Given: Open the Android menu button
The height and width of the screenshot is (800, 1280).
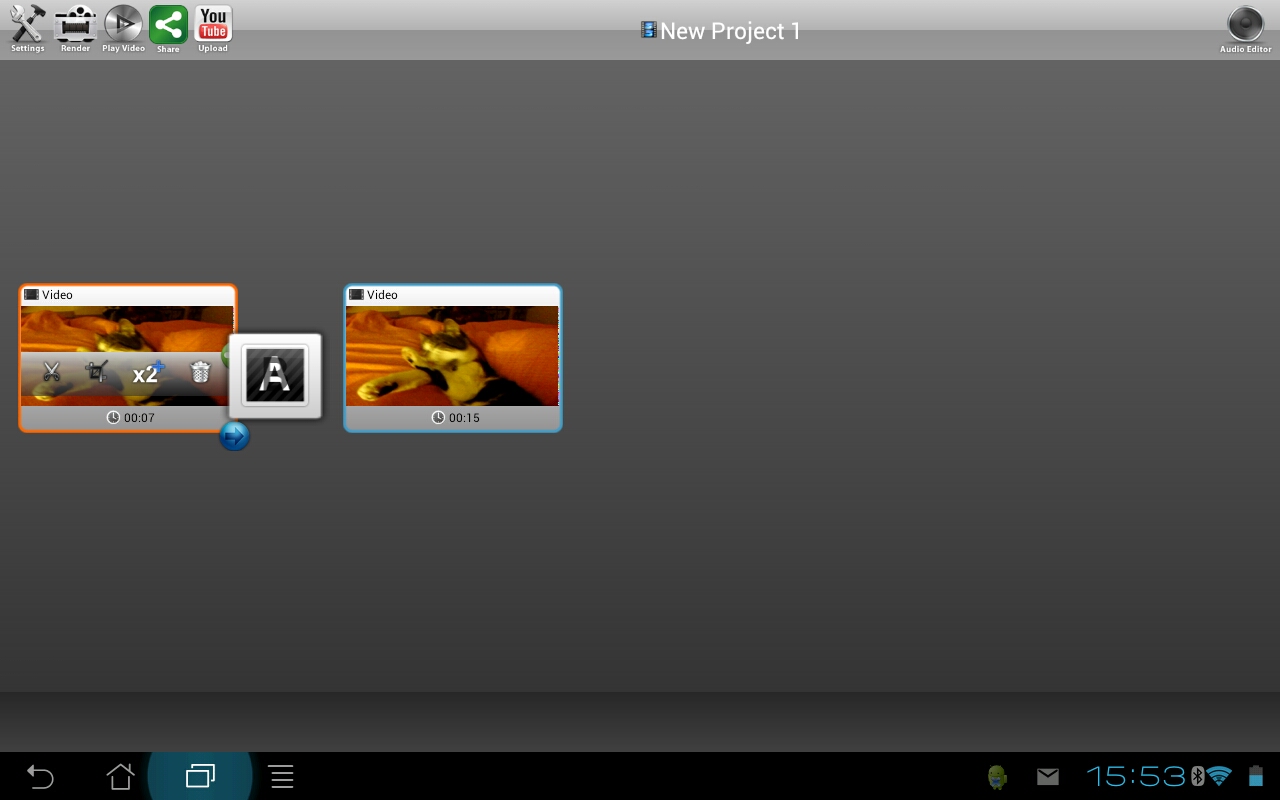Looking at the screenshot, I should pos(281,776).
